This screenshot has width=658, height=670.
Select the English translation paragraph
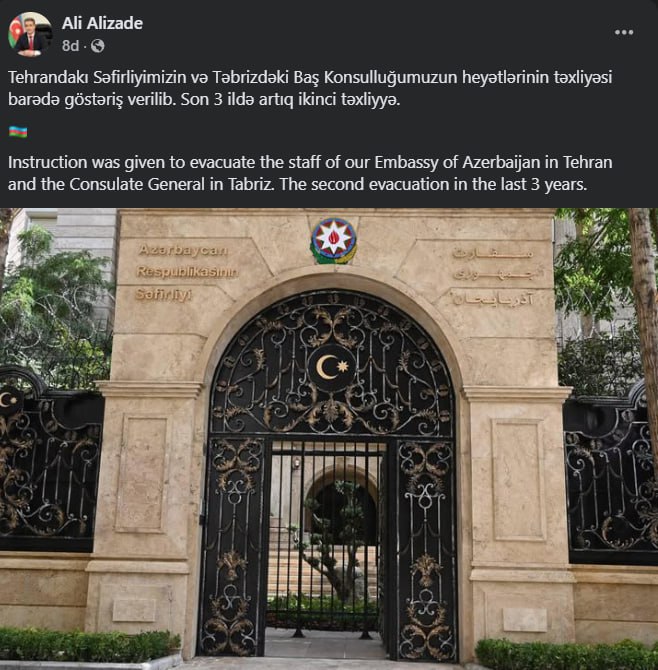click(310, 173)
